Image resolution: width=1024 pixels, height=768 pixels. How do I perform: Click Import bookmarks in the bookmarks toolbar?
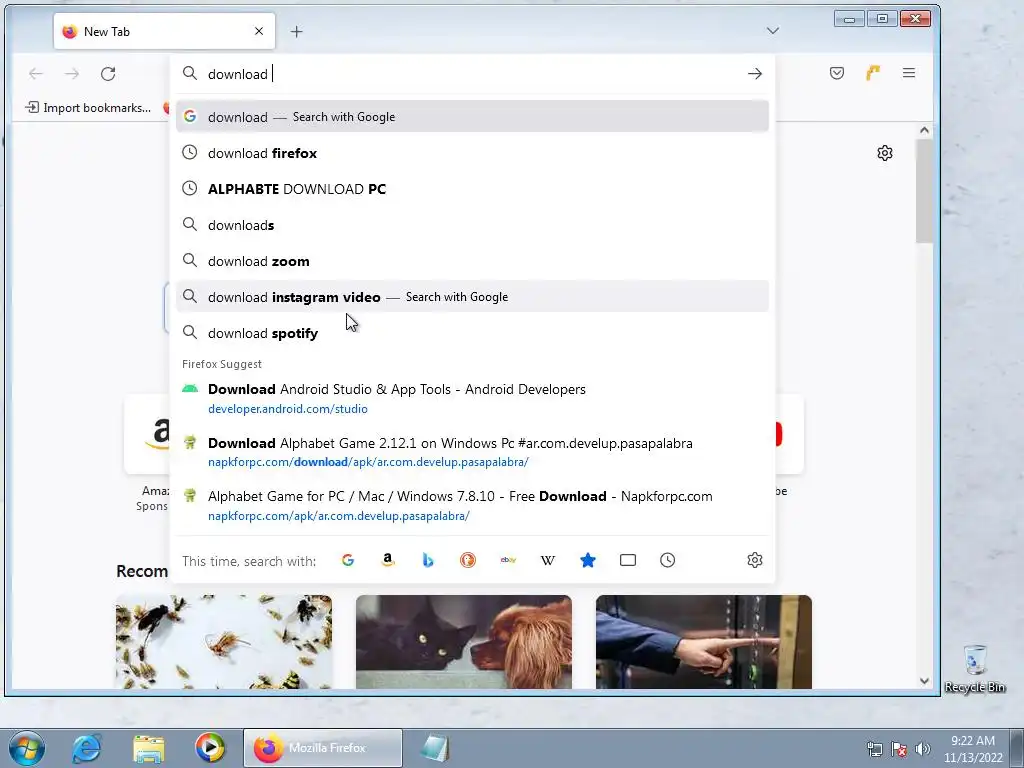pos(88,108)
